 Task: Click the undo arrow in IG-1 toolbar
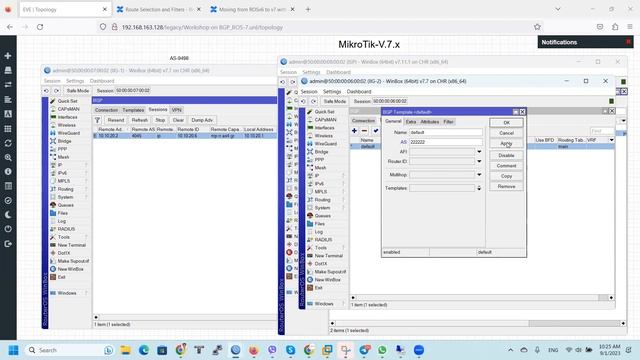pos(47,91)
